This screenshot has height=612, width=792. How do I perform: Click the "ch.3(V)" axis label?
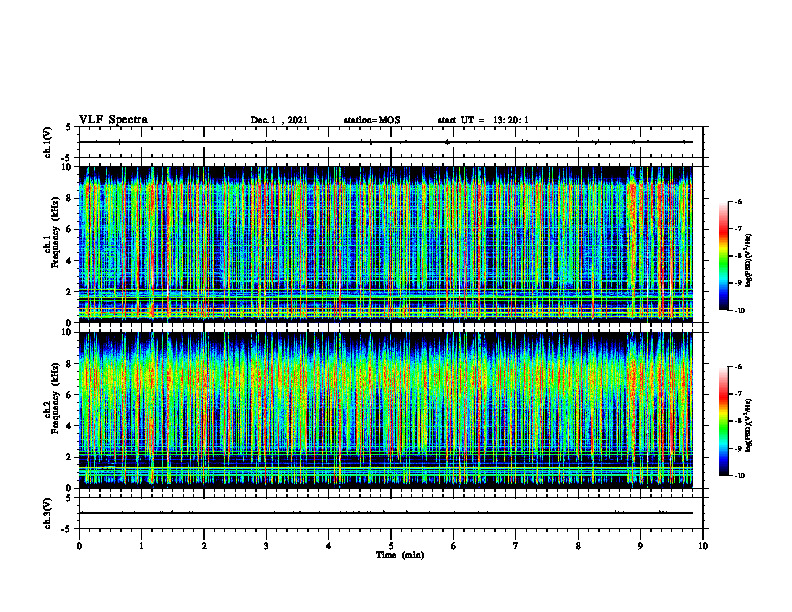click(47, 513)
